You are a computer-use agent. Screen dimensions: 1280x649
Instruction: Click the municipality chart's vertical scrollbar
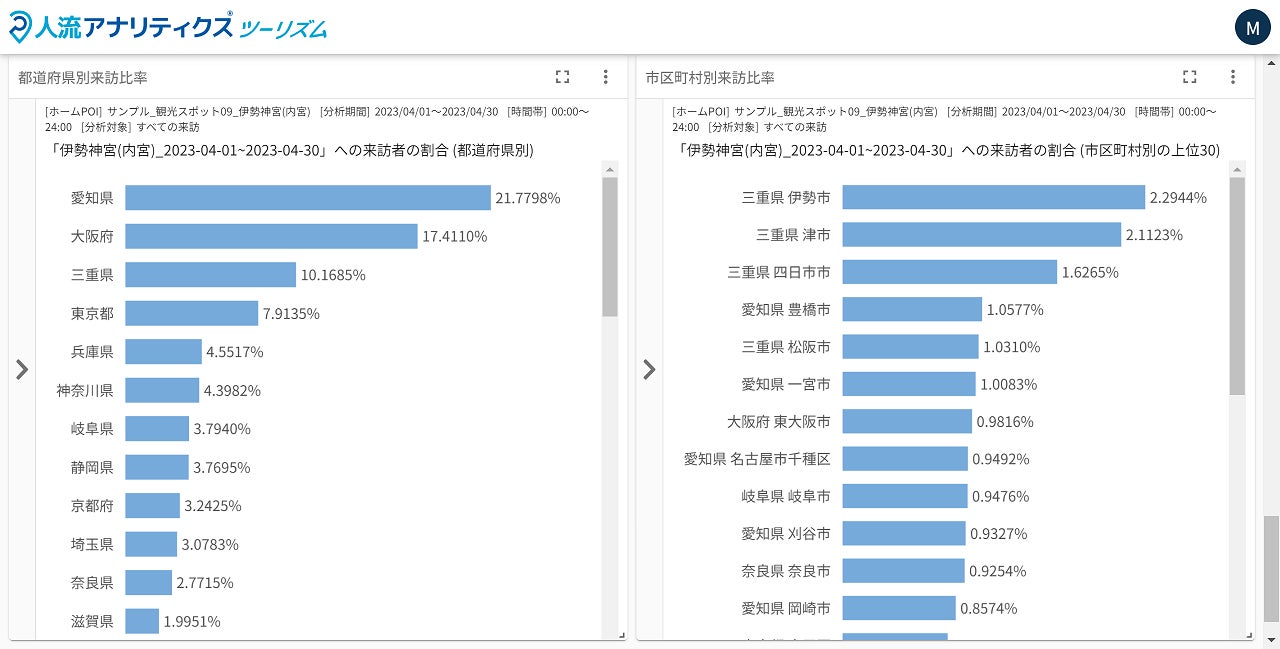tap(1237, 286)
